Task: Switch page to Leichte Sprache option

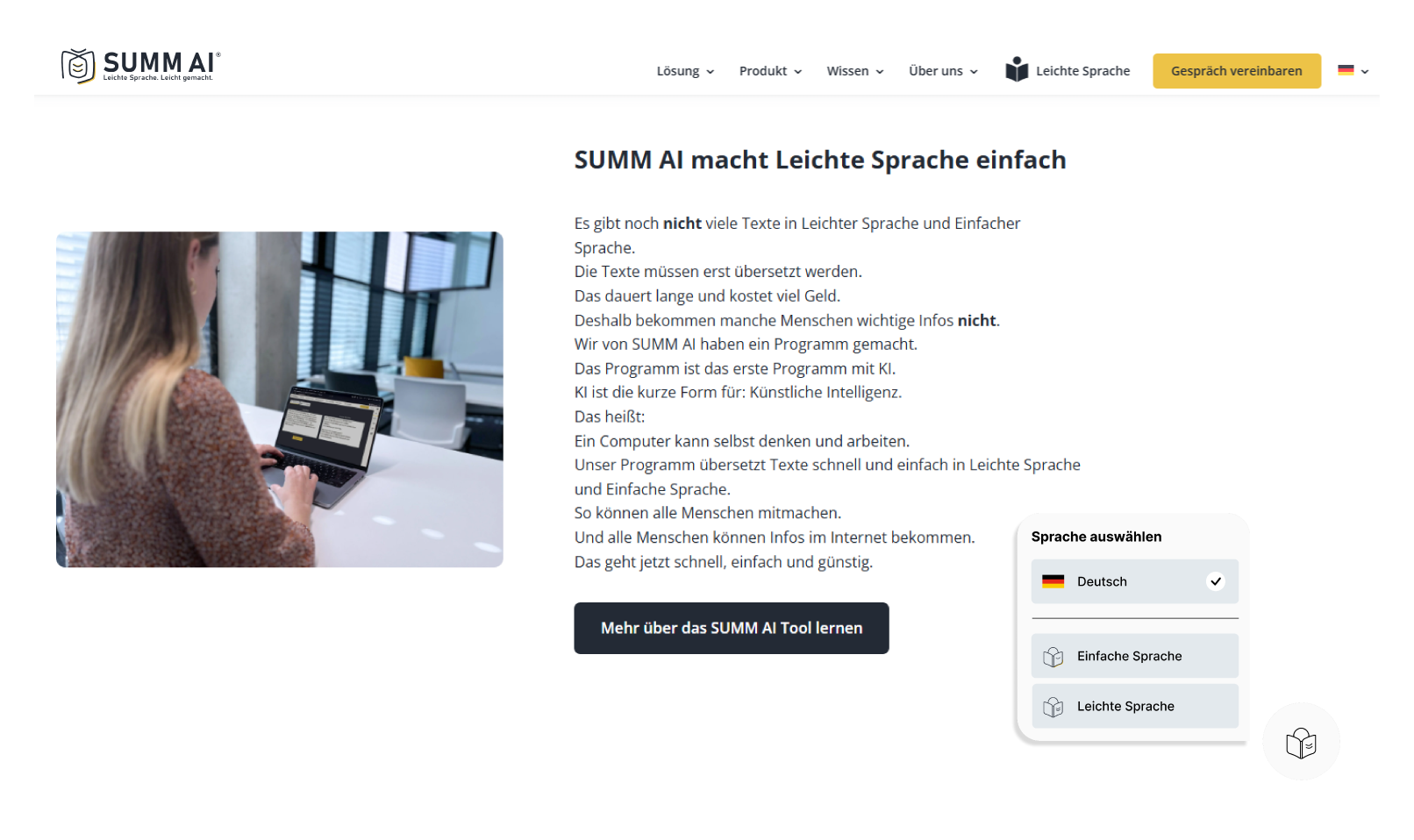Action: tap(1135, 706)
